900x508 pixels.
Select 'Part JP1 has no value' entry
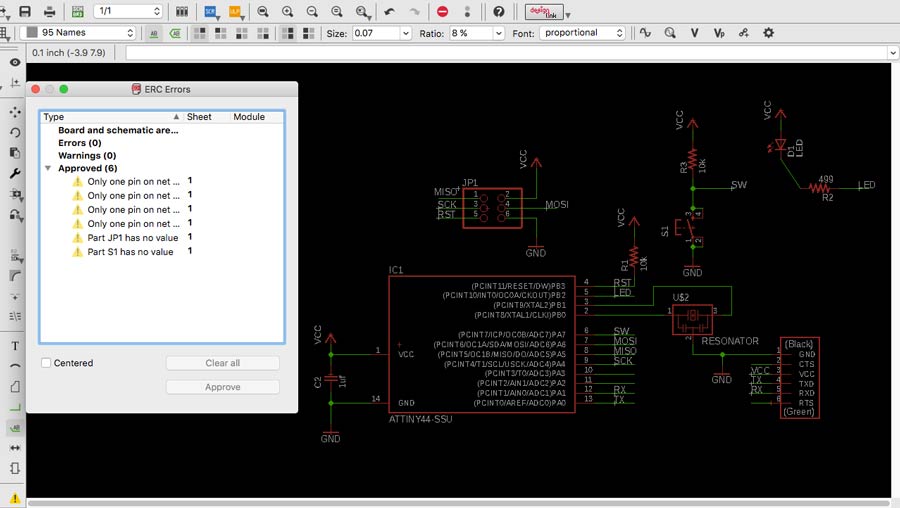coord(132,238)
